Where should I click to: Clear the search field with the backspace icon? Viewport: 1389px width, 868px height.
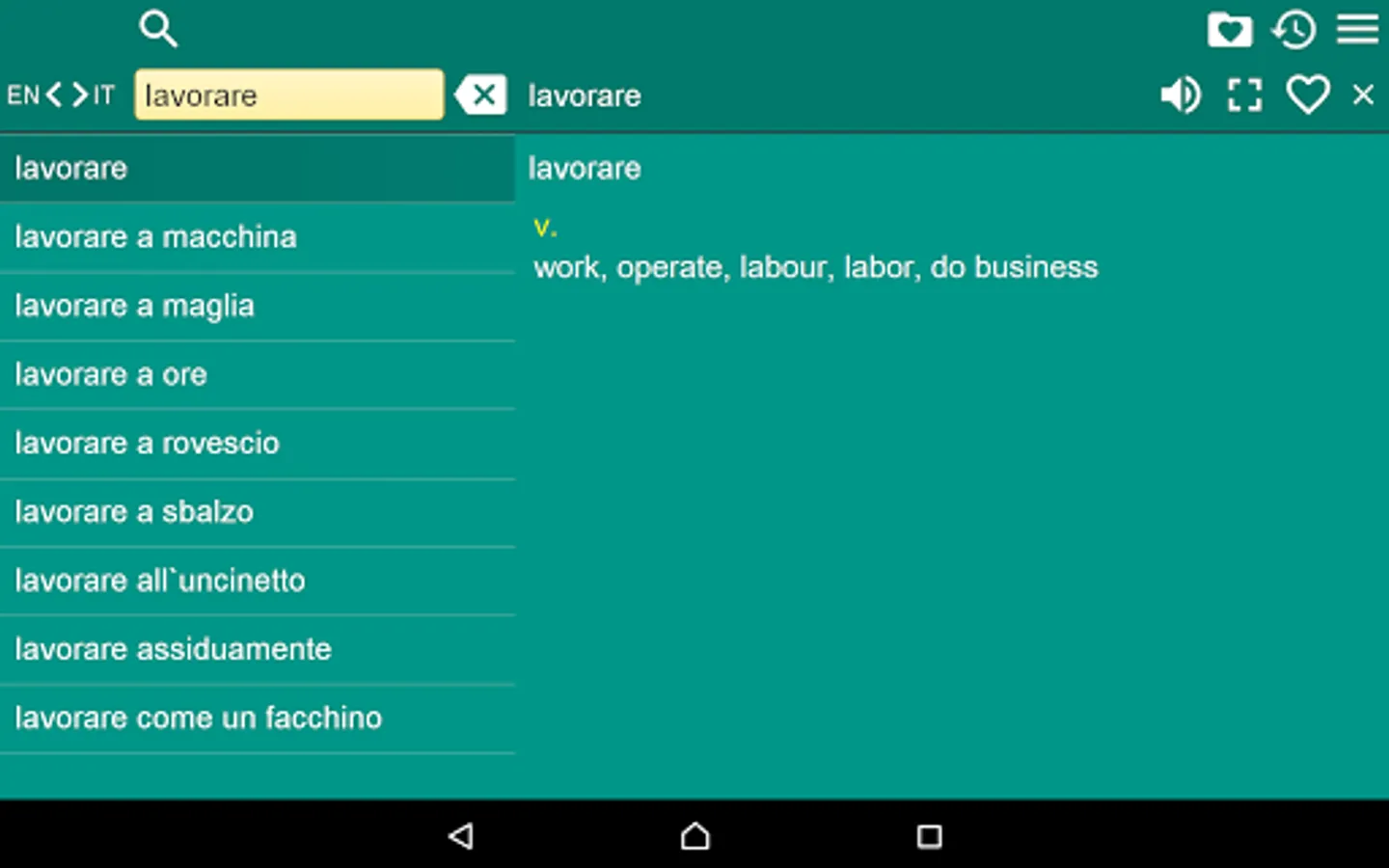(x=480, y=95)
